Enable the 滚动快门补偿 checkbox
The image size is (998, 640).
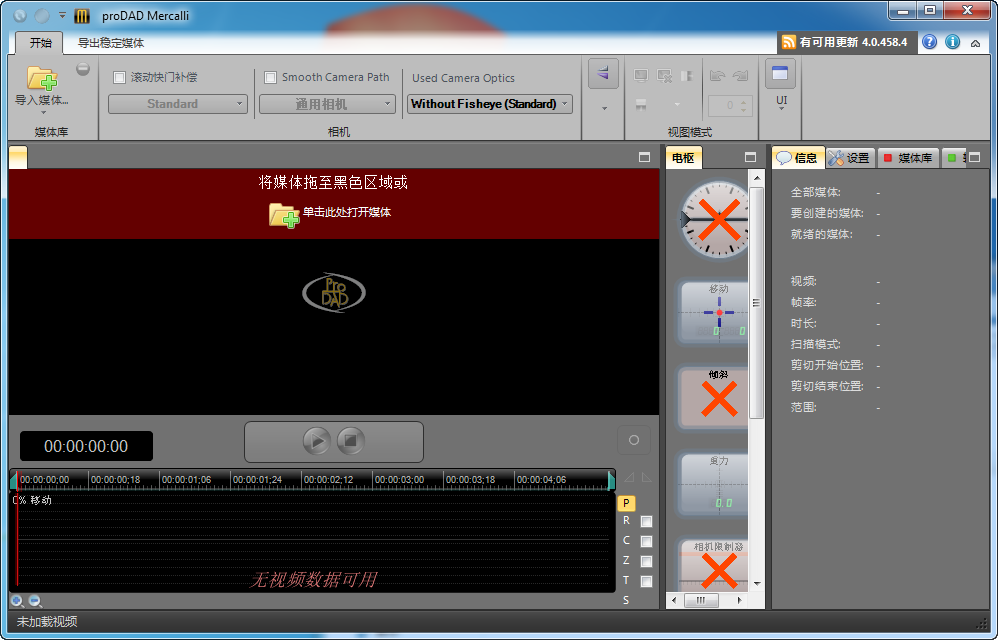(x=119, y=78)
